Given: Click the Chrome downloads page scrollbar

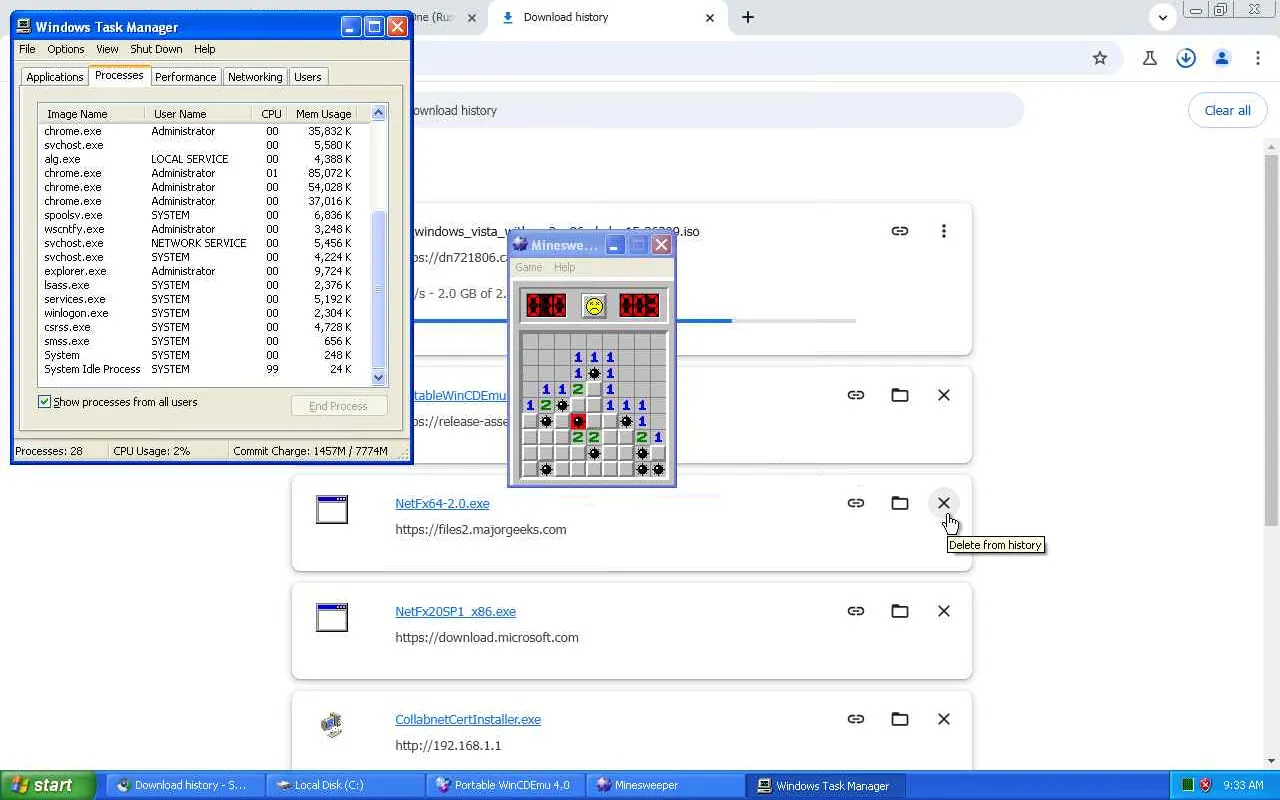Looking at the screenshot, I should point(1271,340).
